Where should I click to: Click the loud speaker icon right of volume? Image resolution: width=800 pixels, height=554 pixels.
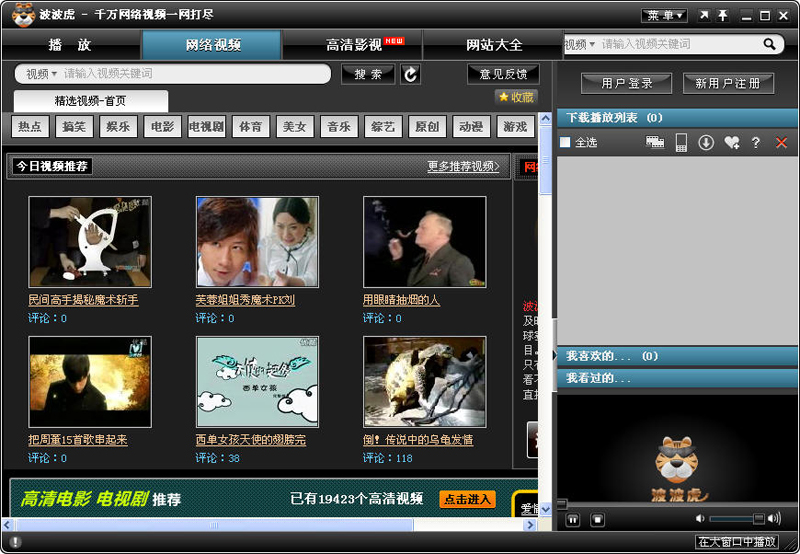774,518
